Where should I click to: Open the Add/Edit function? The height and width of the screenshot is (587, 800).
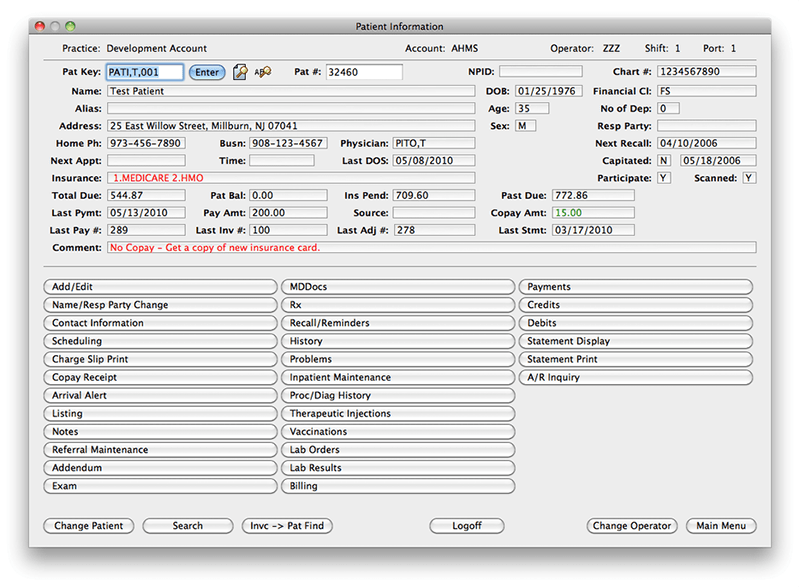[x=160, y=286]
